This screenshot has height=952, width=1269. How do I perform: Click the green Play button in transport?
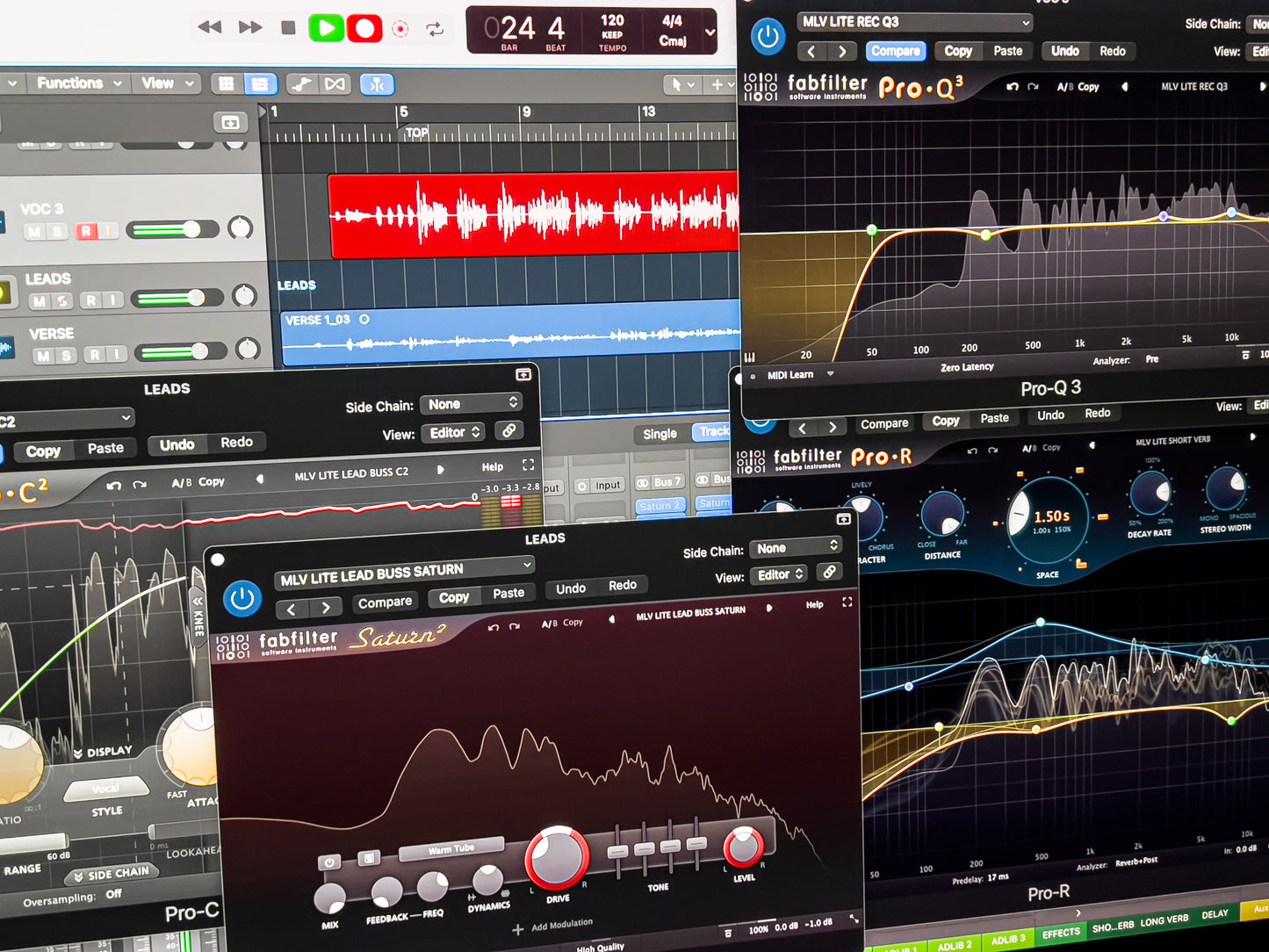click(x=326, y=28)
